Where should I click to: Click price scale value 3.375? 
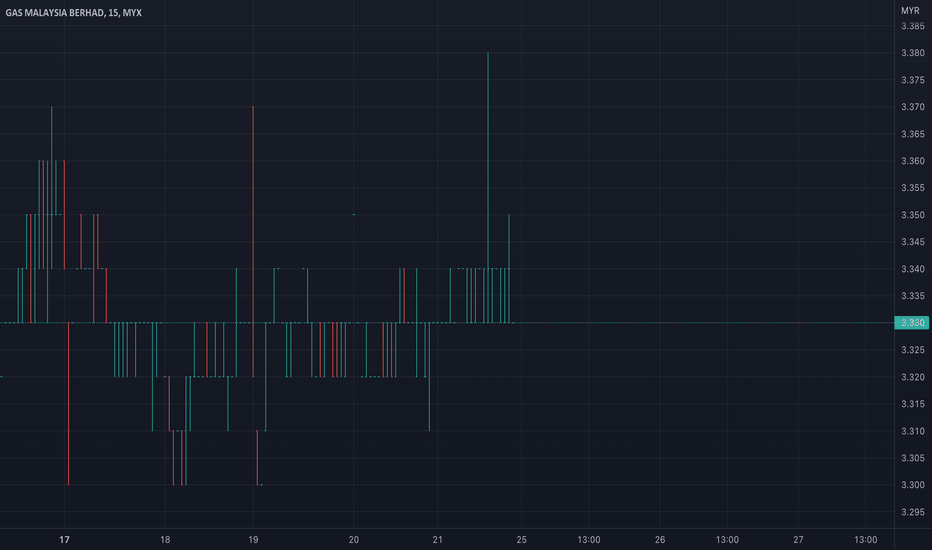coord(912,80)
